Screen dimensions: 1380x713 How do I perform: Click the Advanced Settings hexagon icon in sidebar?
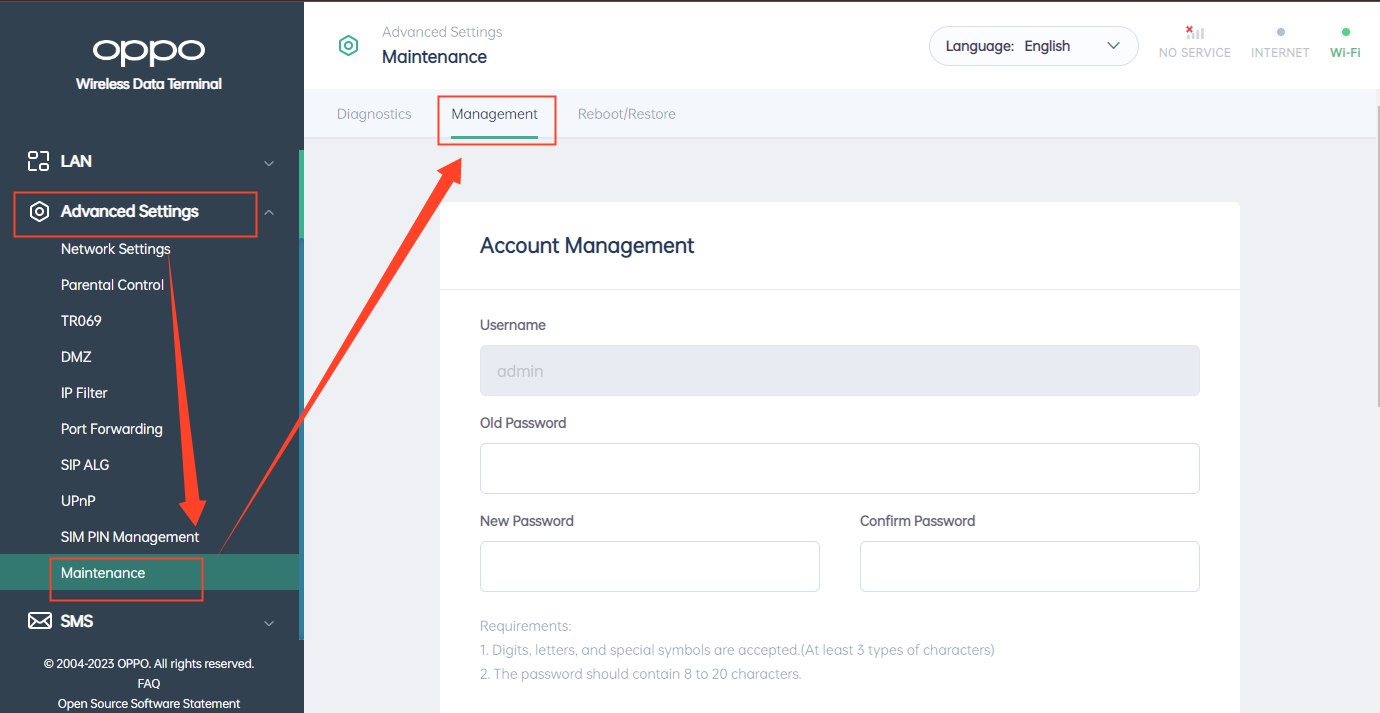[x=39, y=212]
